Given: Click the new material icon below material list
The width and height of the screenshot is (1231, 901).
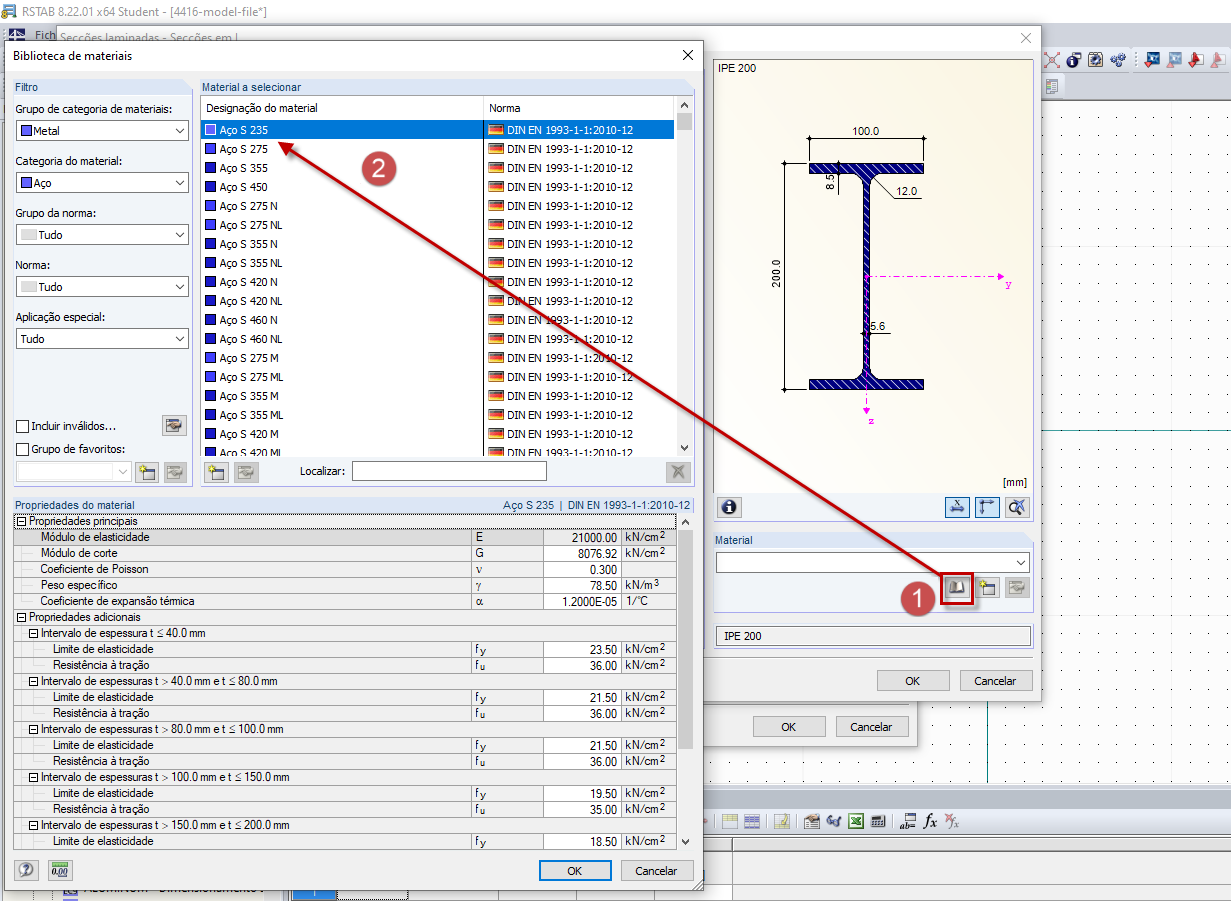Looking at the screenshot, I should pyautogui.click(x=216, y=471).
